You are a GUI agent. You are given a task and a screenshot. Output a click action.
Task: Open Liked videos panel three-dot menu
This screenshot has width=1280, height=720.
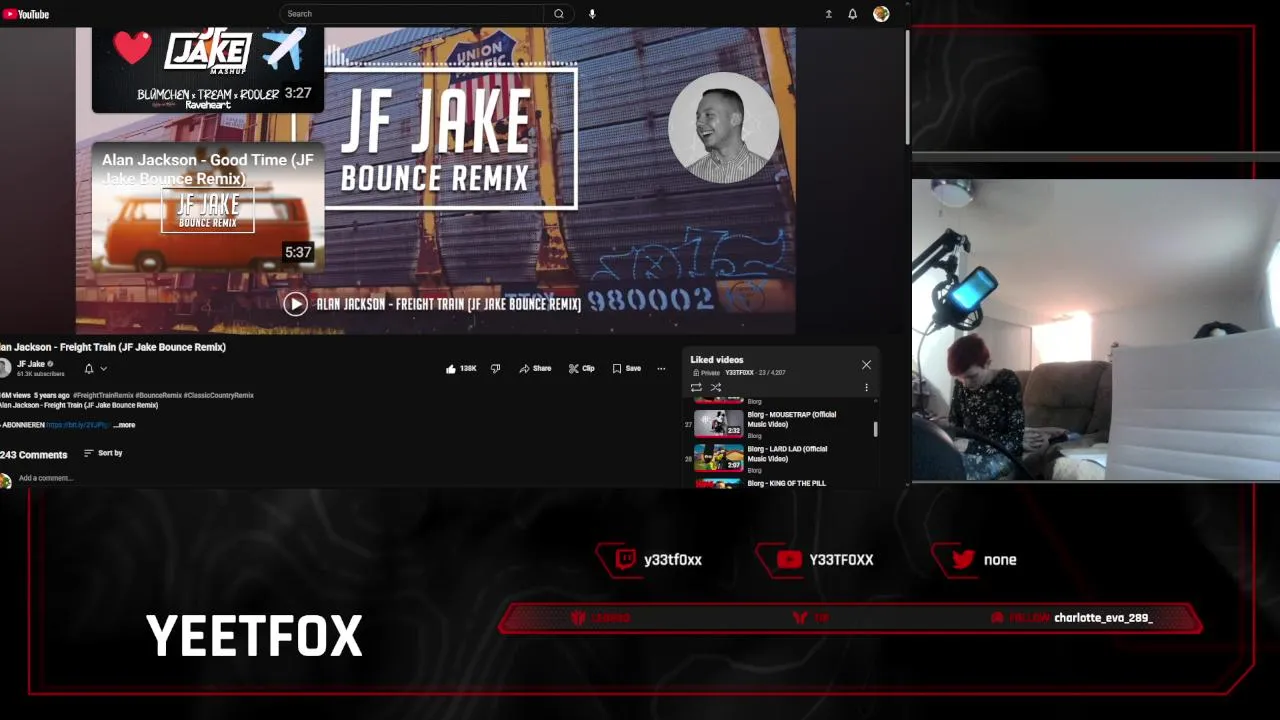click(866, 388)
